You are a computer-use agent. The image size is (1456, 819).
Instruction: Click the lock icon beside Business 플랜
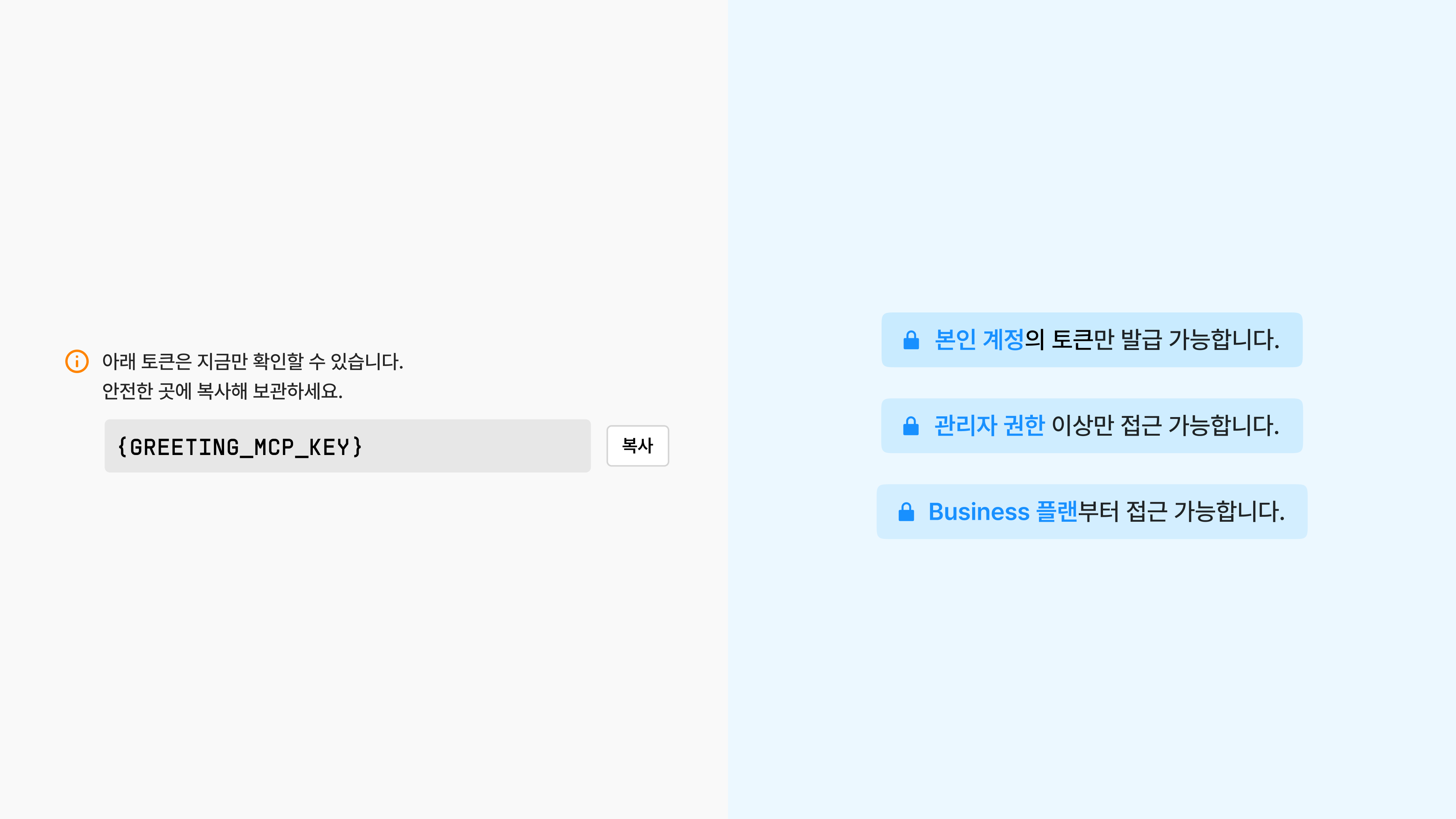tap(907, 511)
